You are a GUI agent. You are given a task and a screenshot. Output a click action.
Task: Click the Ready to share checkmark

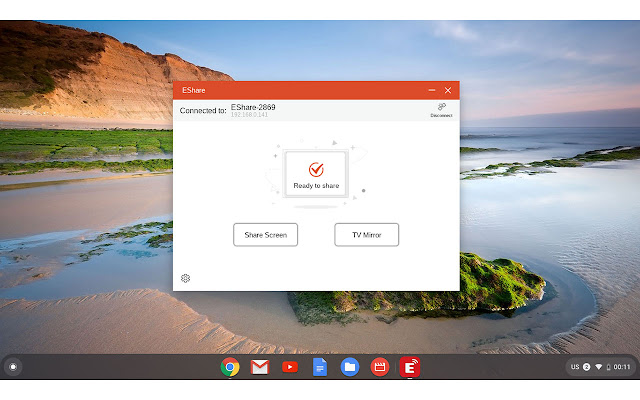pos(316,169)
